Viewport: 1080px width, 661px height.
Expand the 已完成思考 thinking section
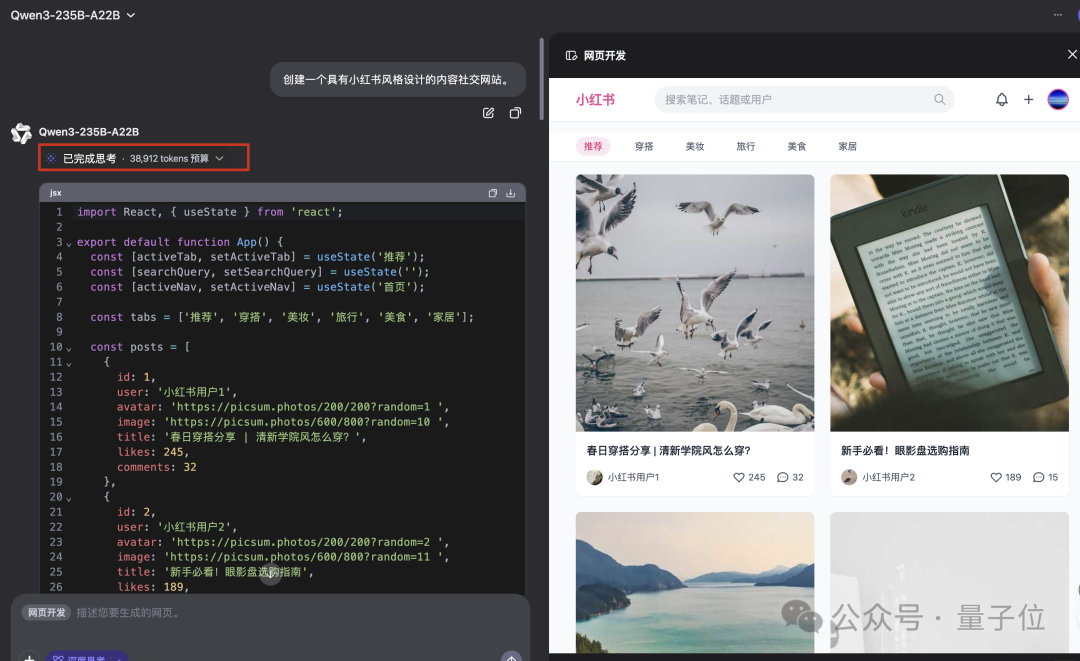[x=143, y=158]
